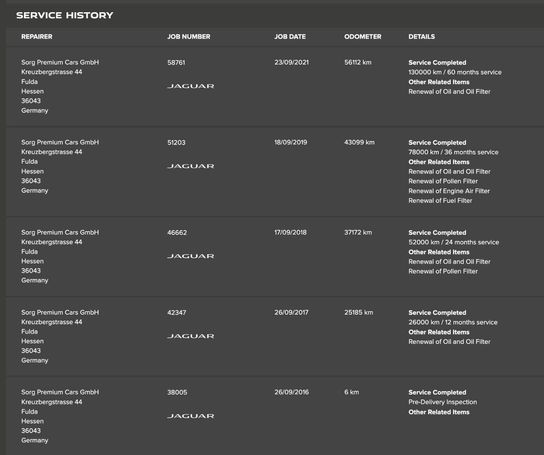Select the JOB DATE column header

(290, 36)
